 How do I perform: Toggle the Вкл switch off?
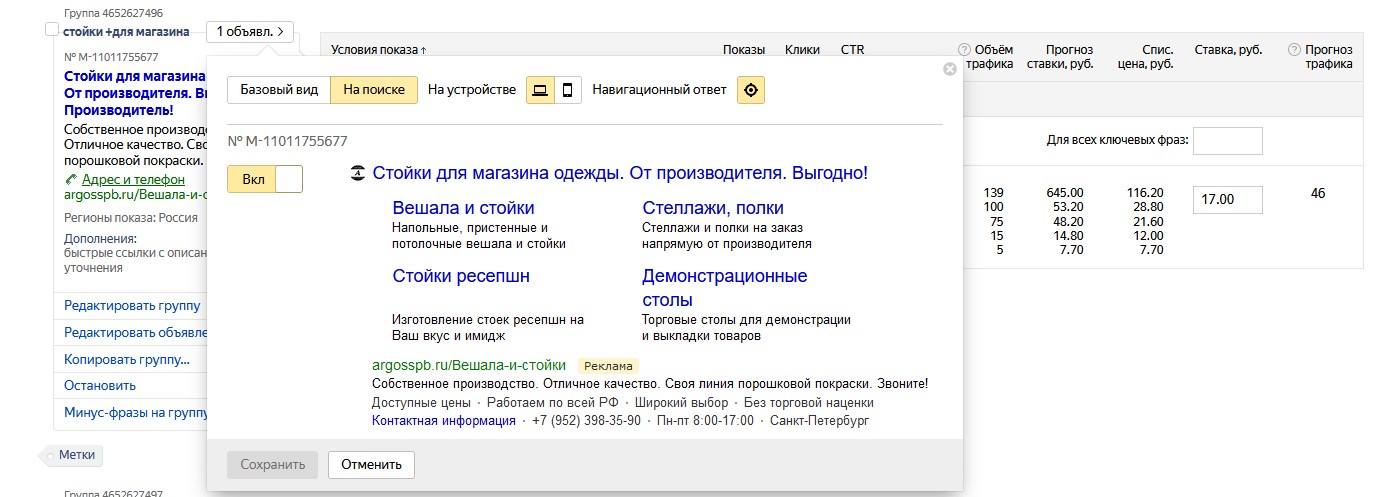(x=265, y=179)
